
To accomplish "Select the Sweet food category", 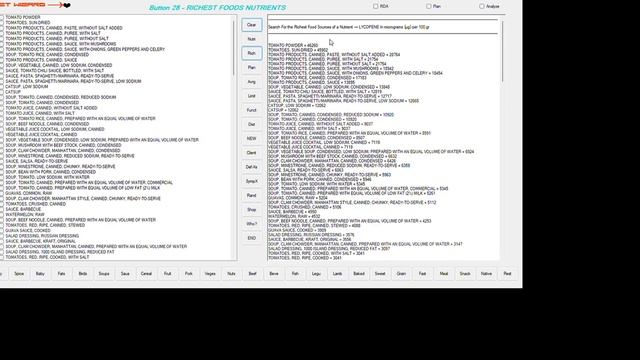I will click(x=380, y=274).
